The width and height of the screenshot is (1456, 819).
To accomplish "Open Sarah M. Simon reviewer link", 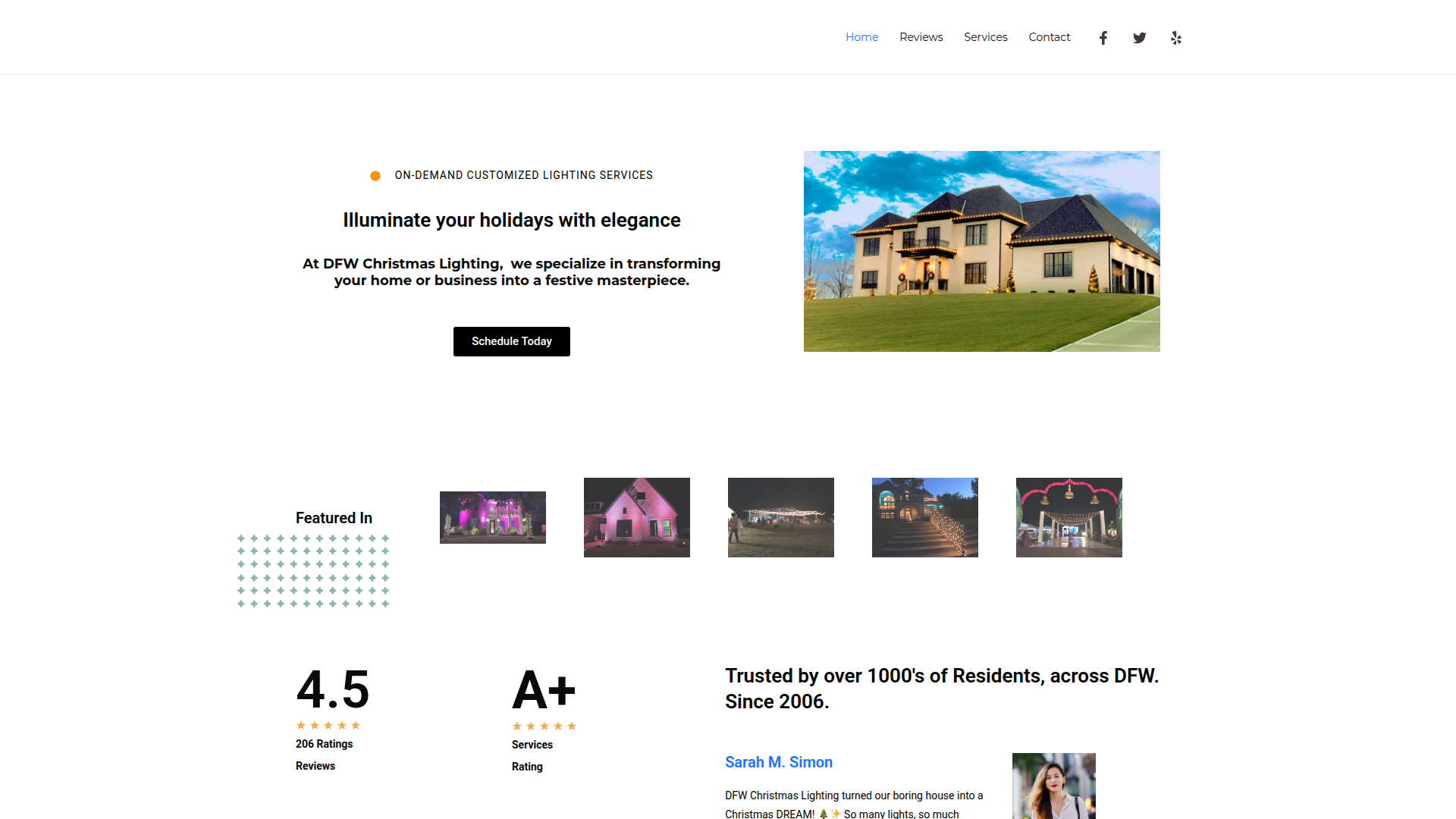I will [x=779, y=762].
